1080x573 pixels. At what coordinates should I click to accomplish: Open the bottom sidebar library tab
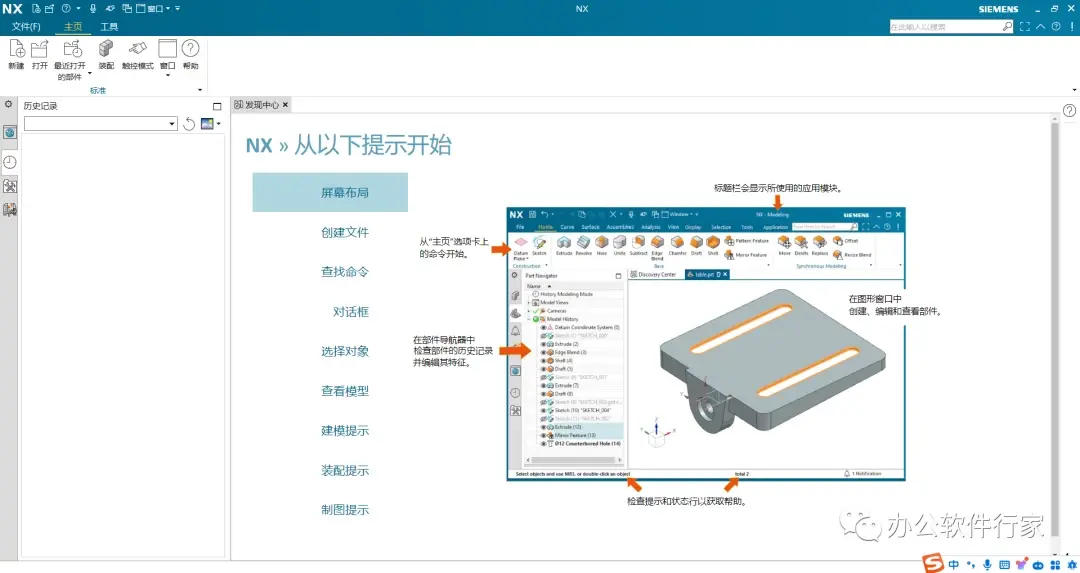click(x=10, y=209)
